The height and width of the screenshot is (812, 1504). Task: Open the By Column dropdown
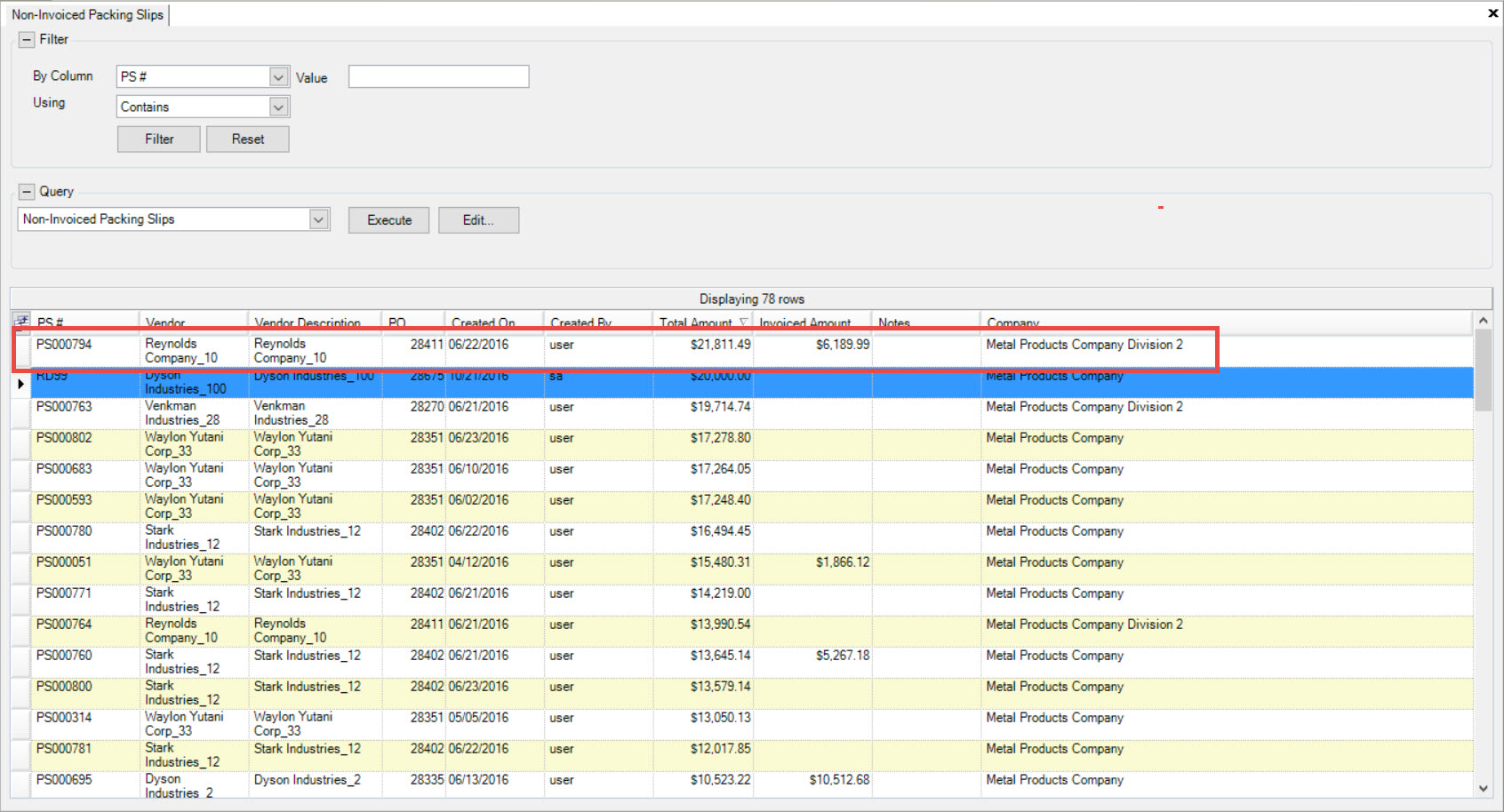click(278, 77)
